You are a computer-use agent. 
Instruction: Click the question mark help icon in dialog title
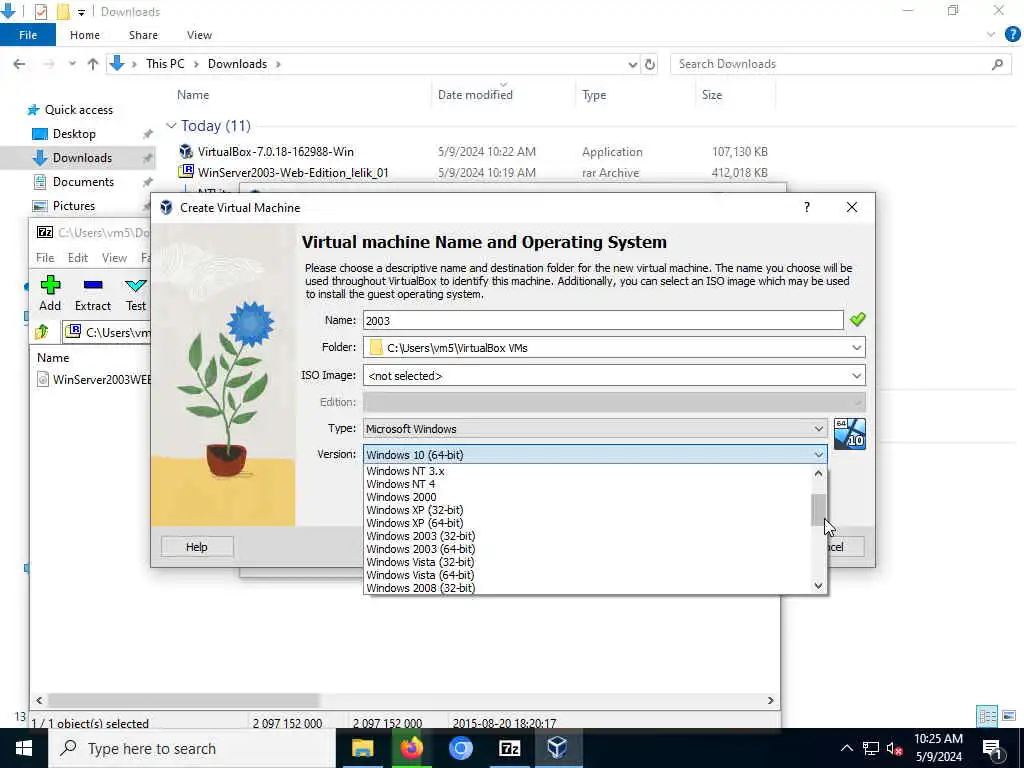pyautogui.click(x=807, y=207)
